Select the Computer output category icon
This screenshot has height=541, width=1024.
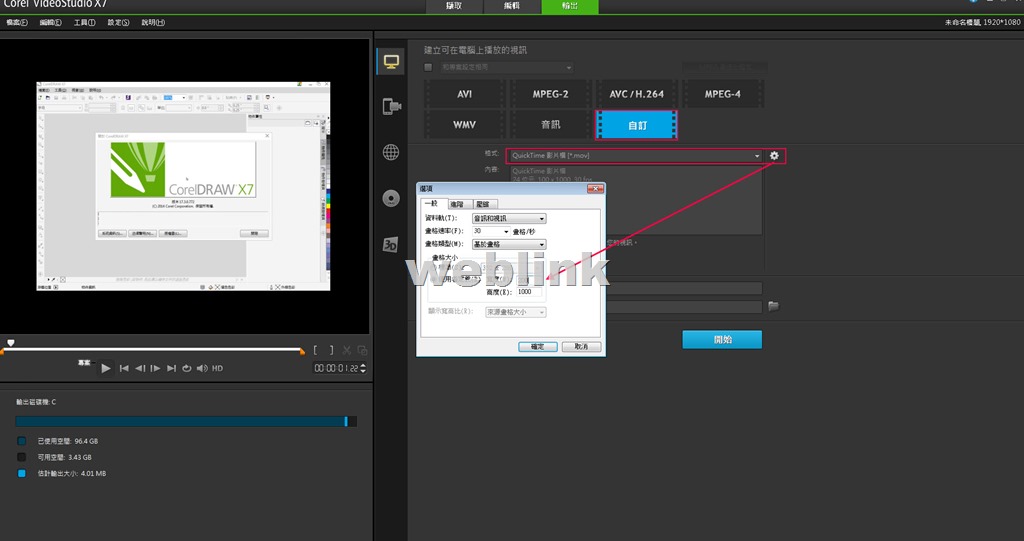tap(391, 62)
